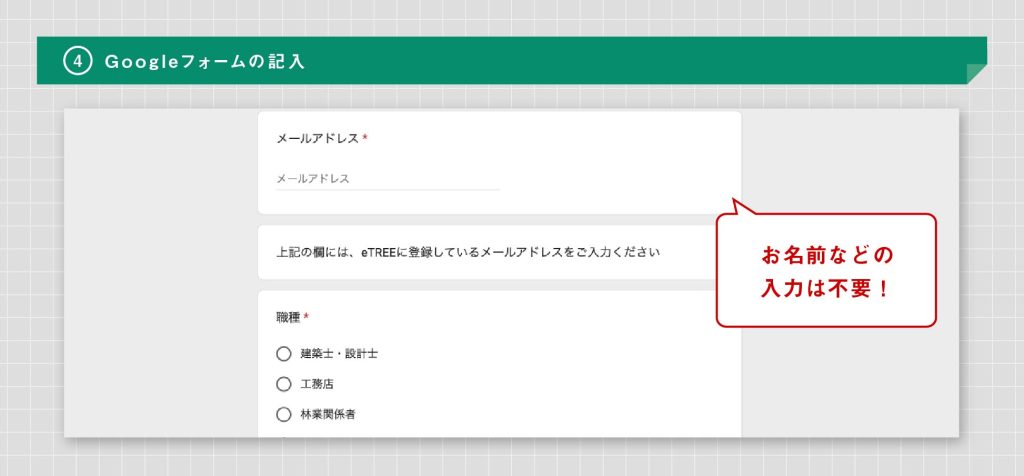Click the 職種 question label
1024x476 pixels.
point(288,318)
